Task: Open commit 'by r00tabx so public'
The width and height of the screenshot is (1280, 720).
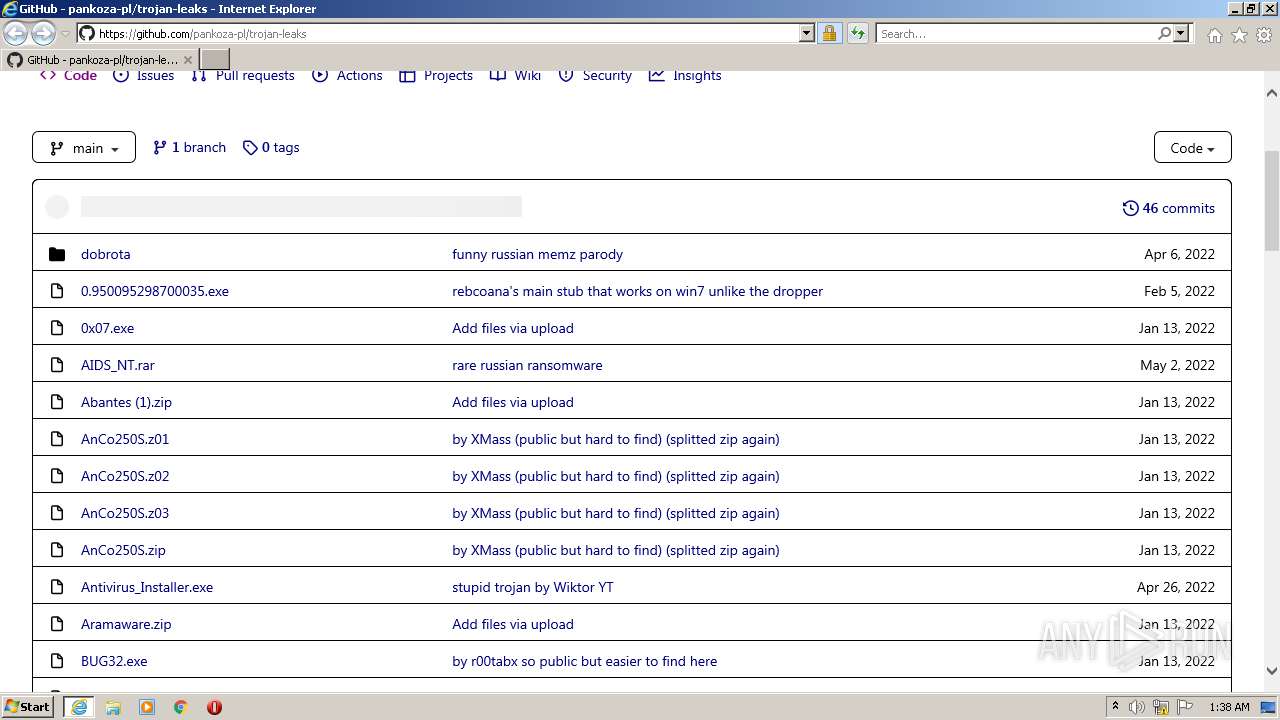Action: [584, 661]
